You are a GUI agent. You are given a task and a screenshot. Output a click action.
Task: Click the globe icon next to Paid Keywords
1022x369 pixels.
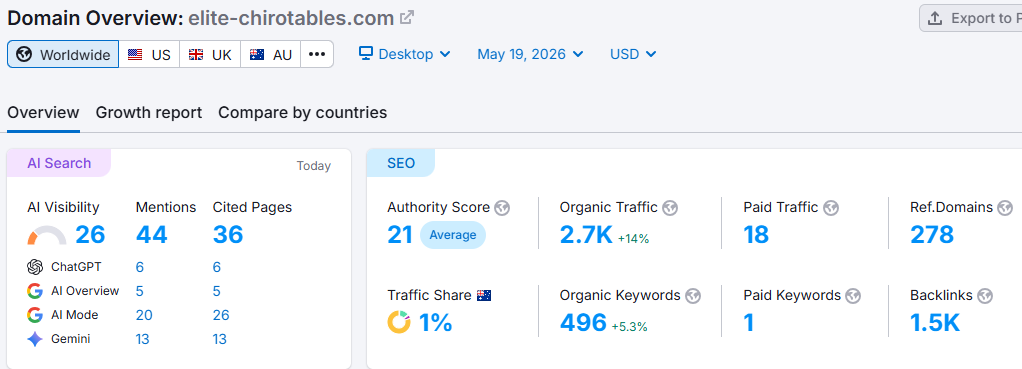point(853,296)
